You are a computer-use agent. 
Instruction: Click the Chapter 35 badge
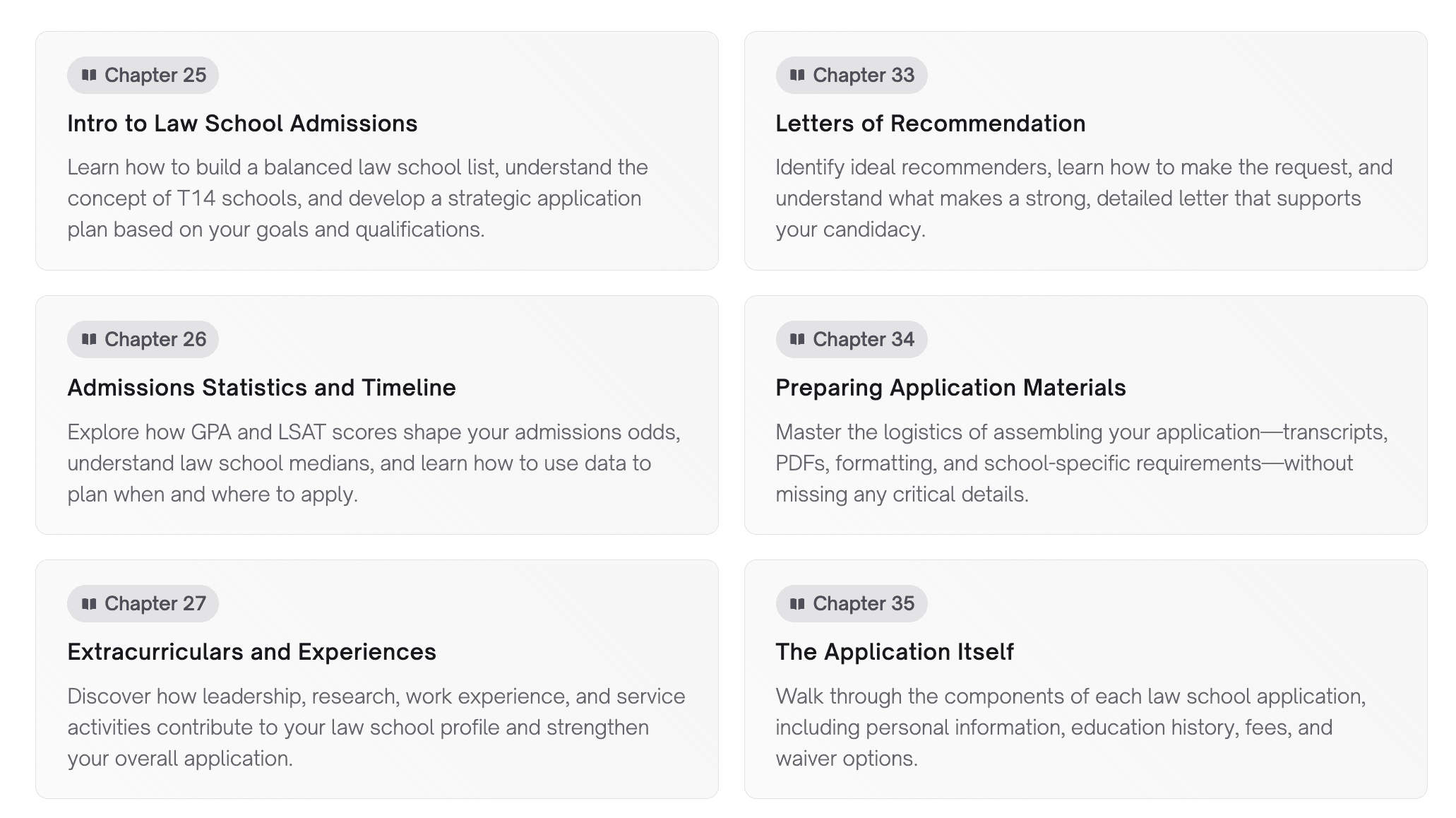point(851,603)
